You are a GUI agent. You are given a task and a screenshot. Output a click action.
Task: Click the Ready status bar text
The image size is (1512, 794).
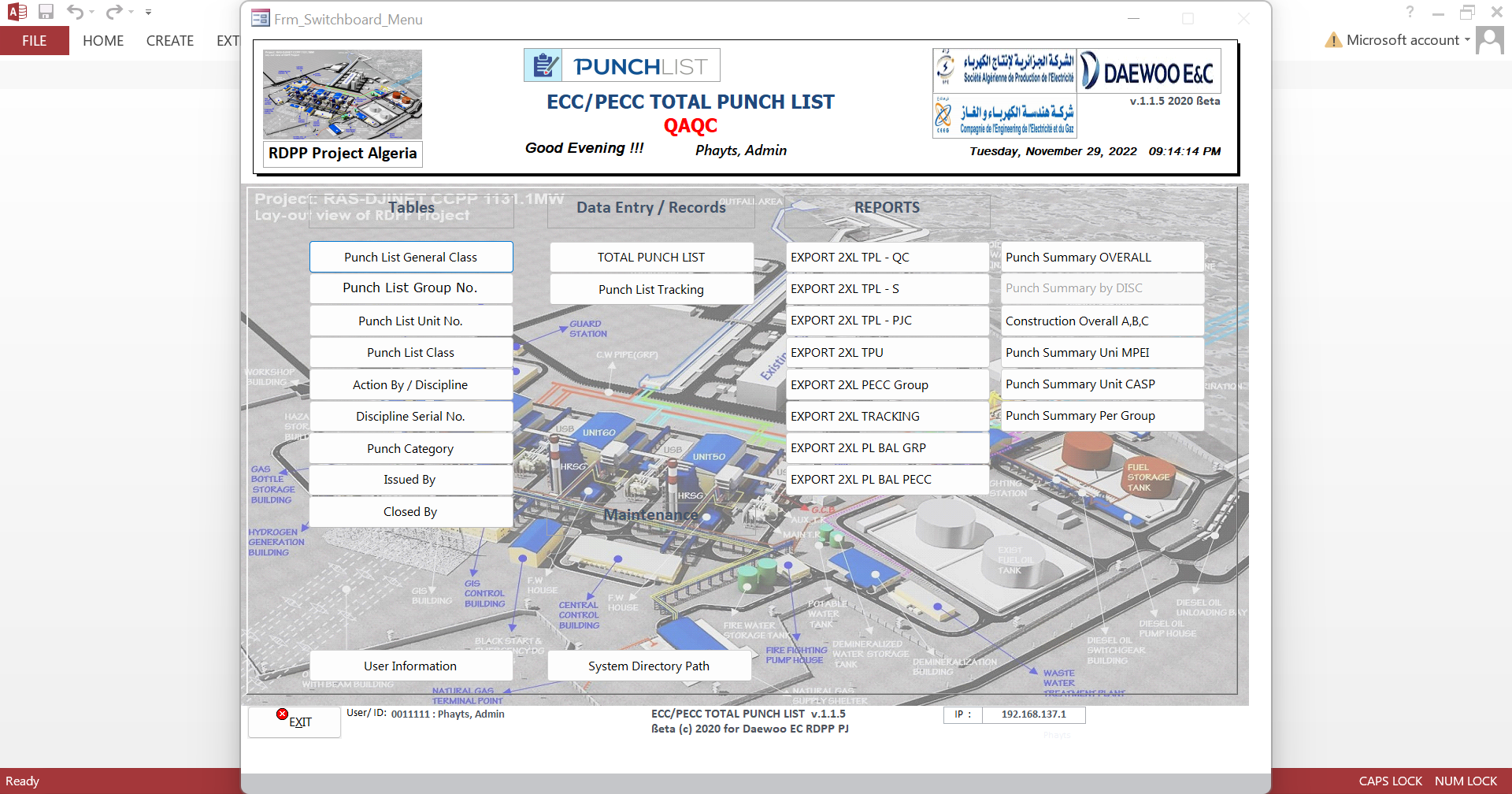click(22, 781)
